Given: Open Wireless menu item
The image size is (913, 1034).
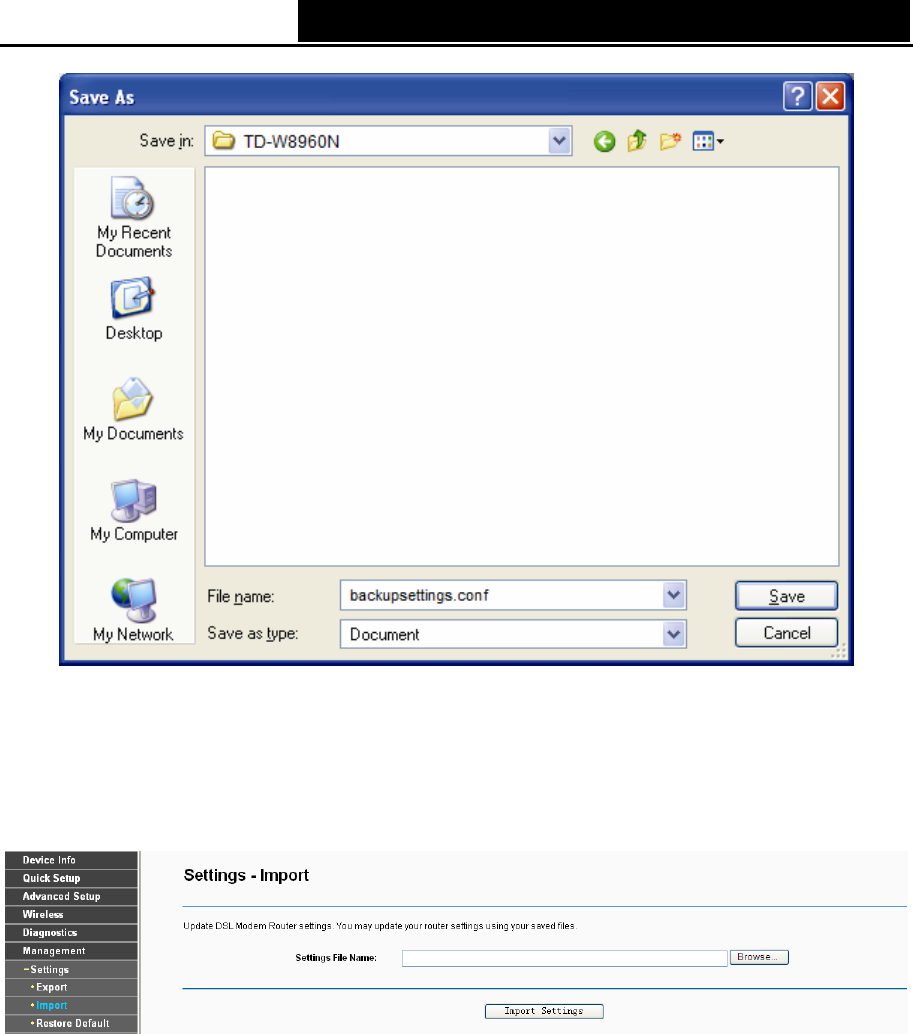Looking at the screenshot, I should [x=71, y=915].
